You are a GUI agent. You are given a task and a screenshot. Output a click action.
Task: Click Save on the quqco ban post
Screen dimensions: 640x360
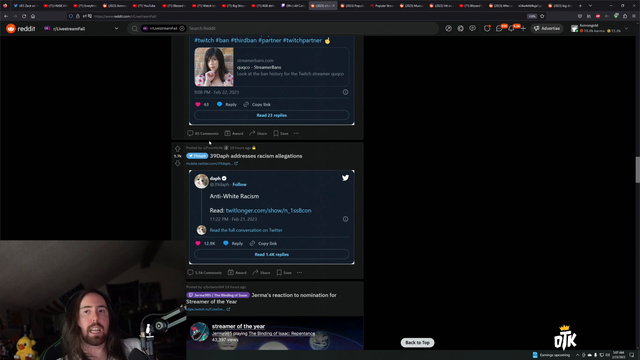[x=281, y=133]
